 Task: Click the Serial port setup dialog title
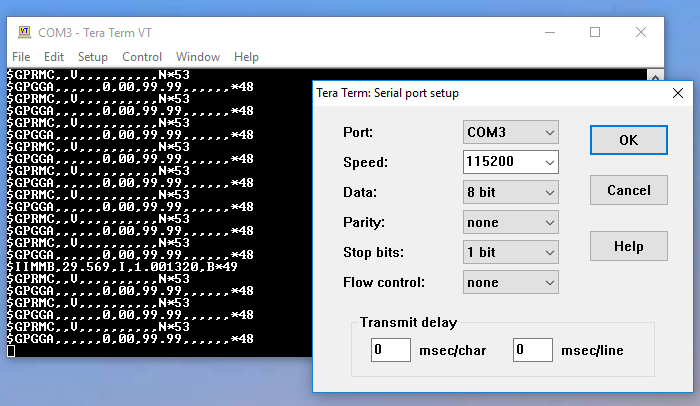pos(388,93)
